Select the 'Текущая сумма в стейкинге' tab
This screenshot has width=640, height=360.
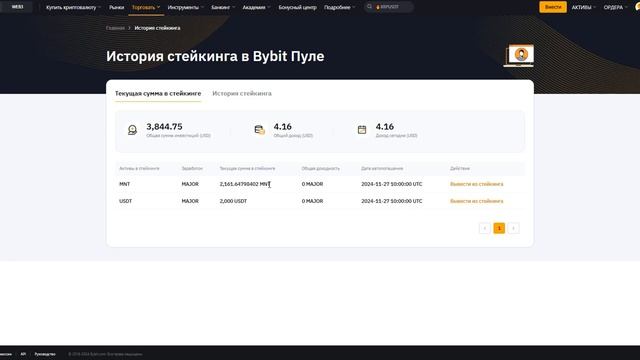point(158,93)
